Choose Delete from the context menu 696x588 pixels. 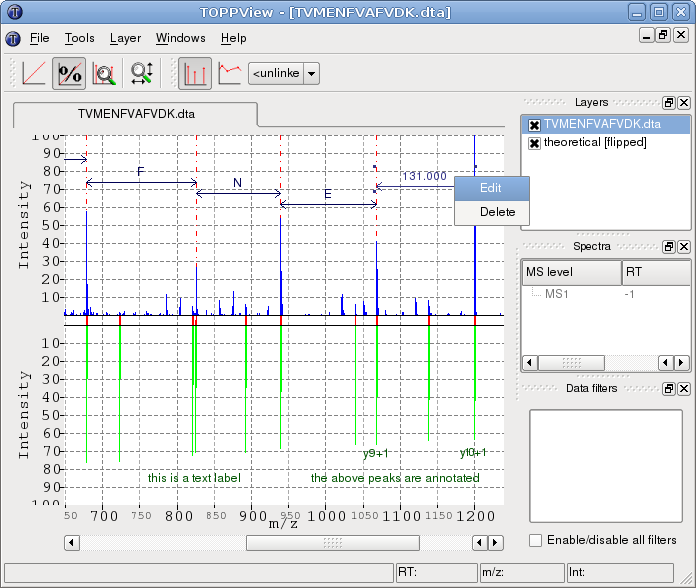point(497,212)
